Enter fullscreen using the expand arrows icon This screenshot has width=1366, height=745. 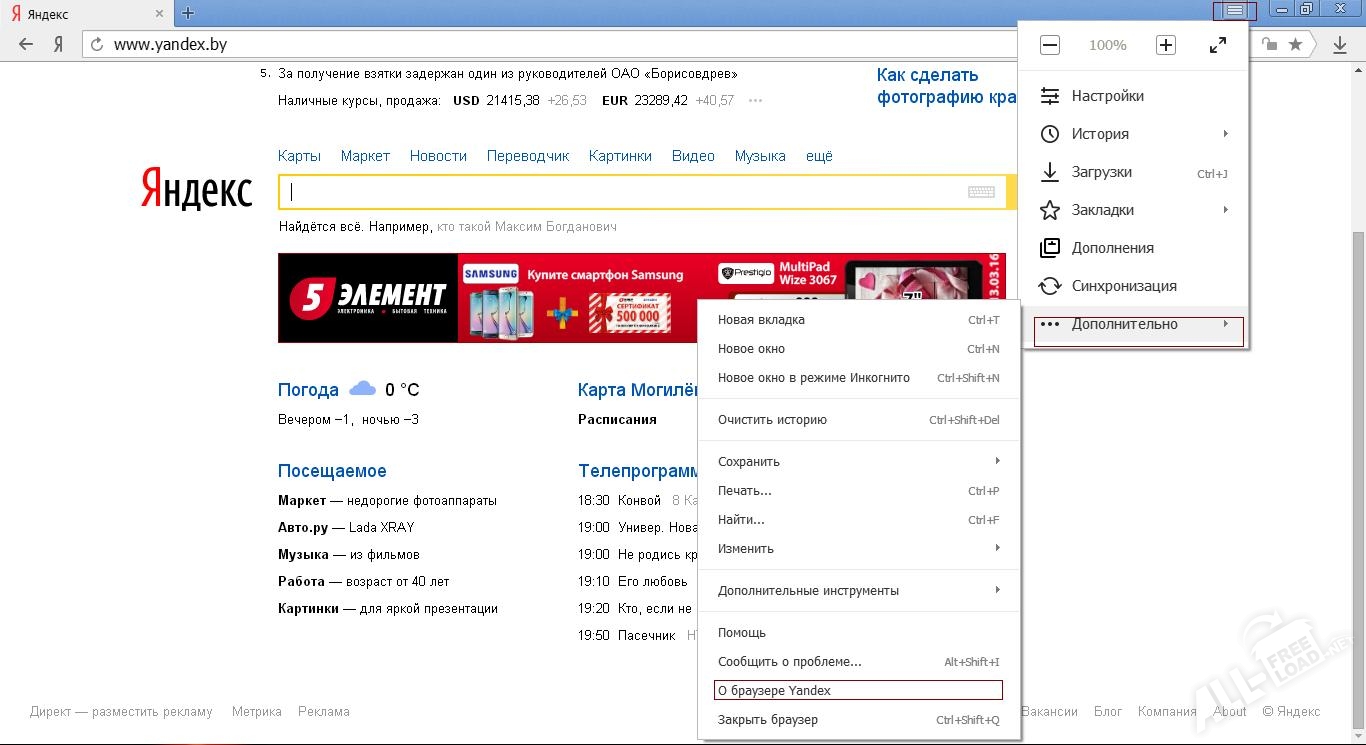1217,45
